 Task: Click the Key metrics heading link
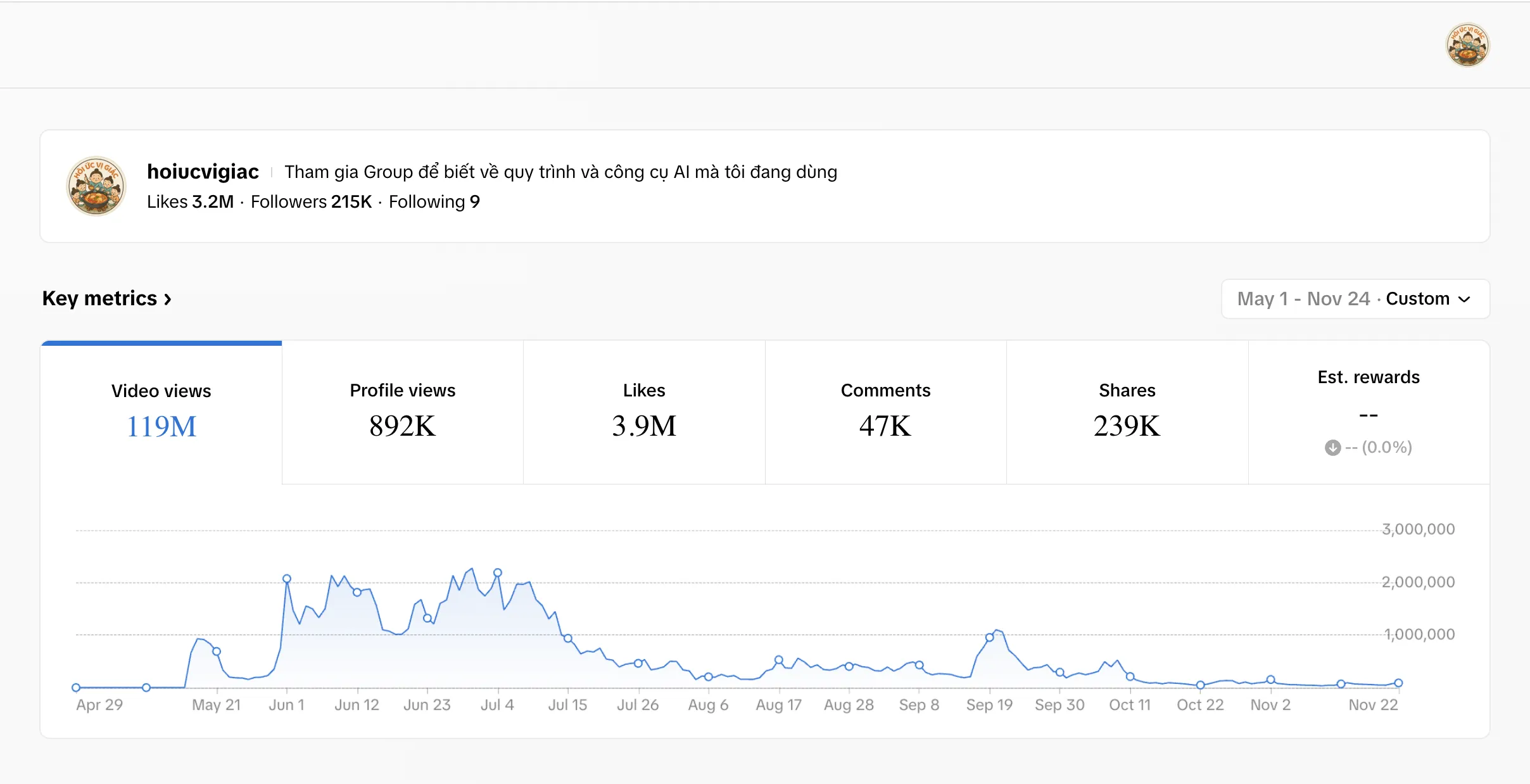click(99, 298)
